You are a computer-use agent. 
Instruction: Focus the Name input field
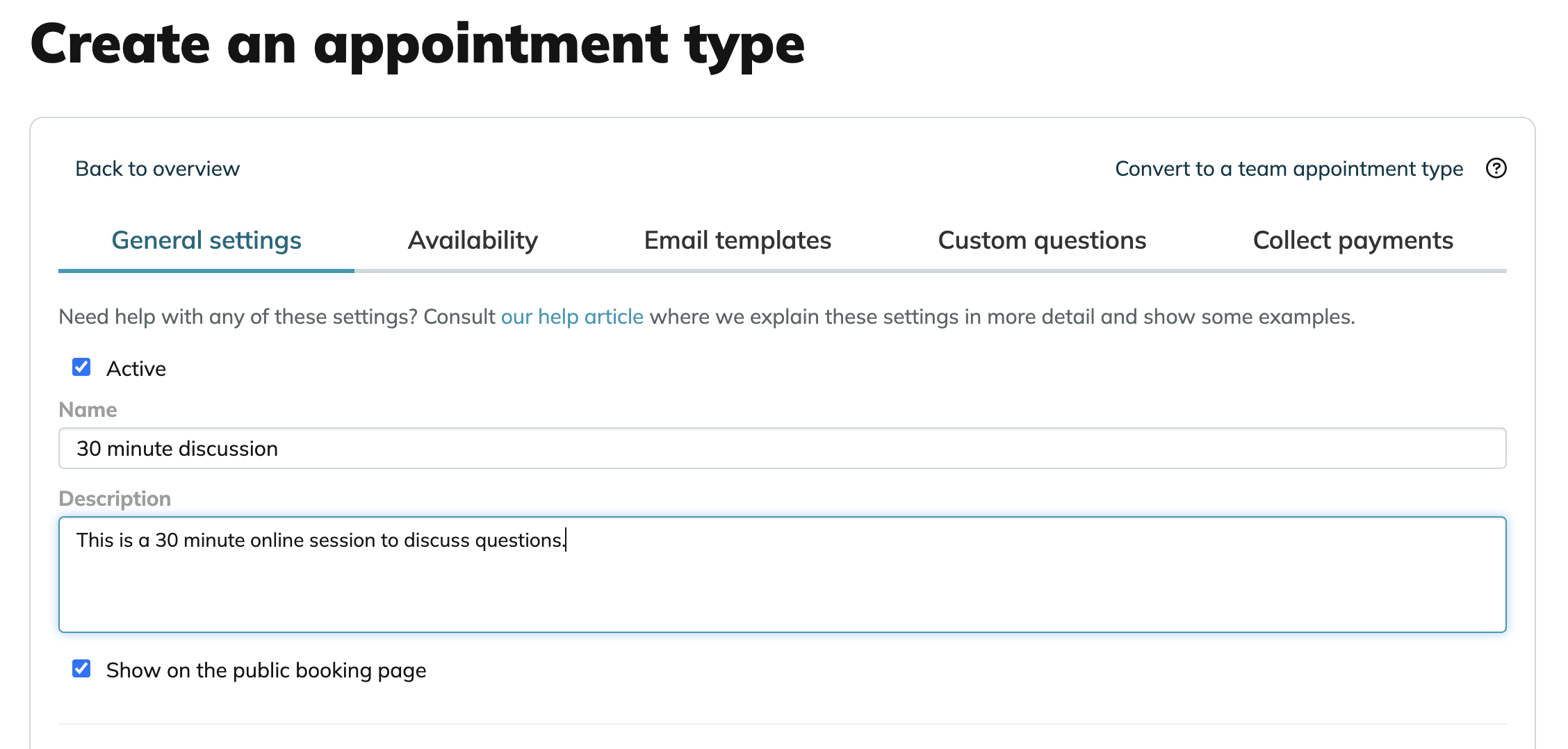tap(783, 448)
